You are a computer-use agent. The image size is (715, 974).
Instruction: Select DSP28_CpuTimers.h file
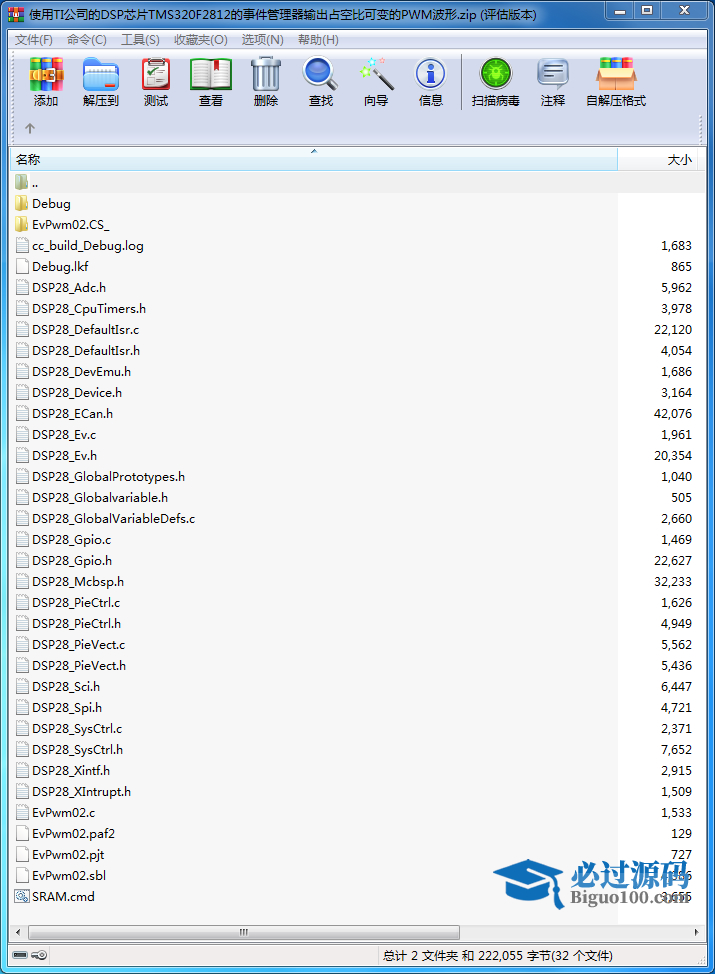[x=89, y=309]
